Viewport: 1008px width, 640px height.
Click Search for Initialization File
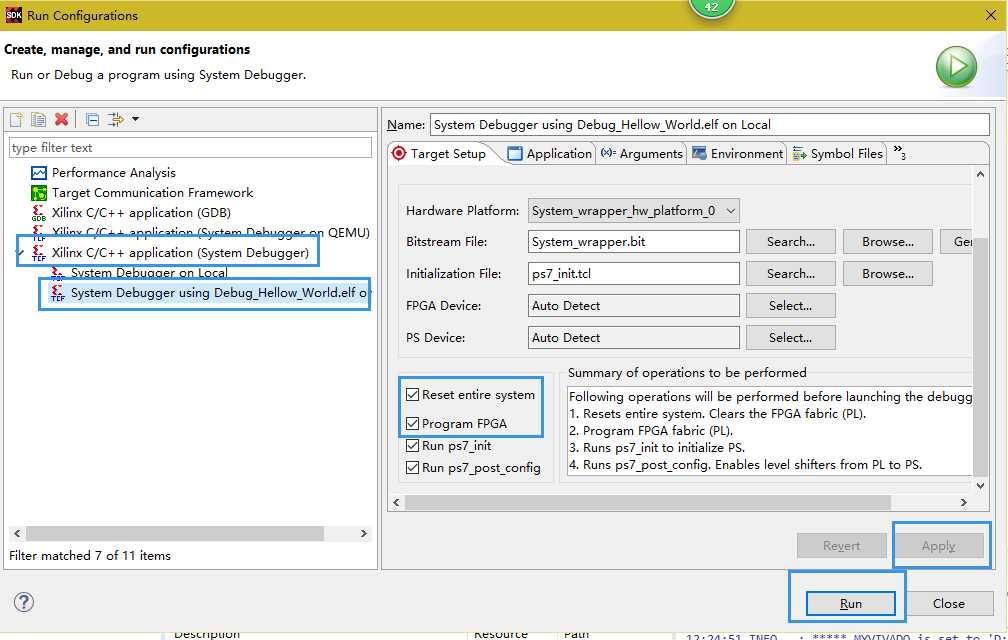pyautogui.click(x=791, y=274)
